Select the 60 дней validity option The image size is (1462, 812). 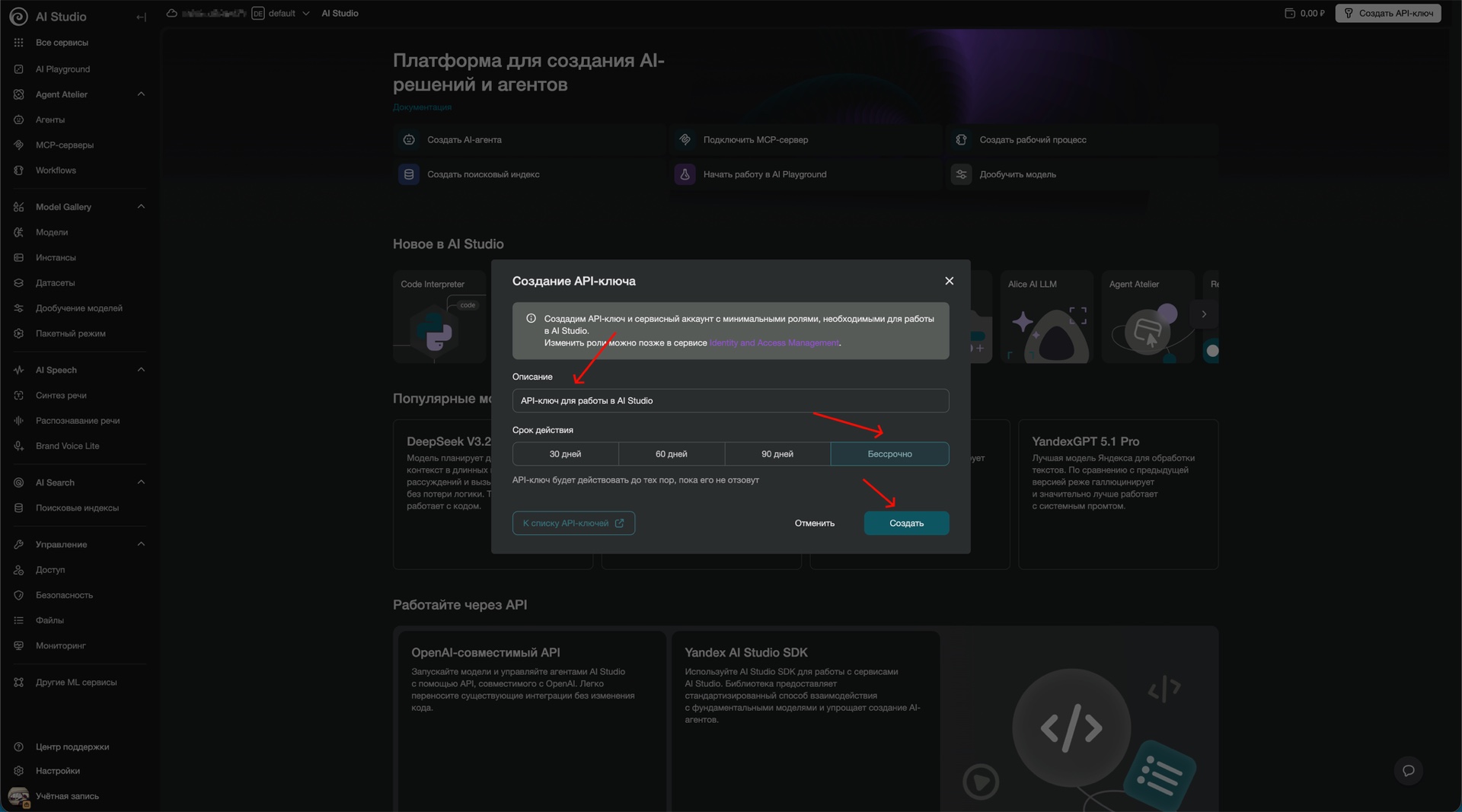(x=671, y=454)
